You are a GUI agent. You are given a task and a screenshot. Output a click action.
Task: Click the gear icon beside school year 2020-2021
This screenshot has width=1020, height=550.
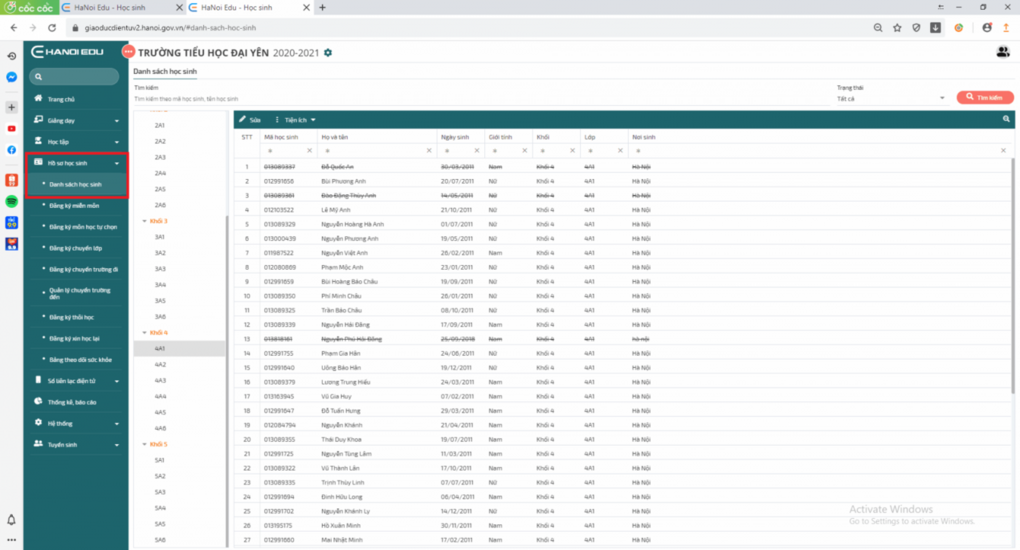pyautogui.click(x=328, y=52)
